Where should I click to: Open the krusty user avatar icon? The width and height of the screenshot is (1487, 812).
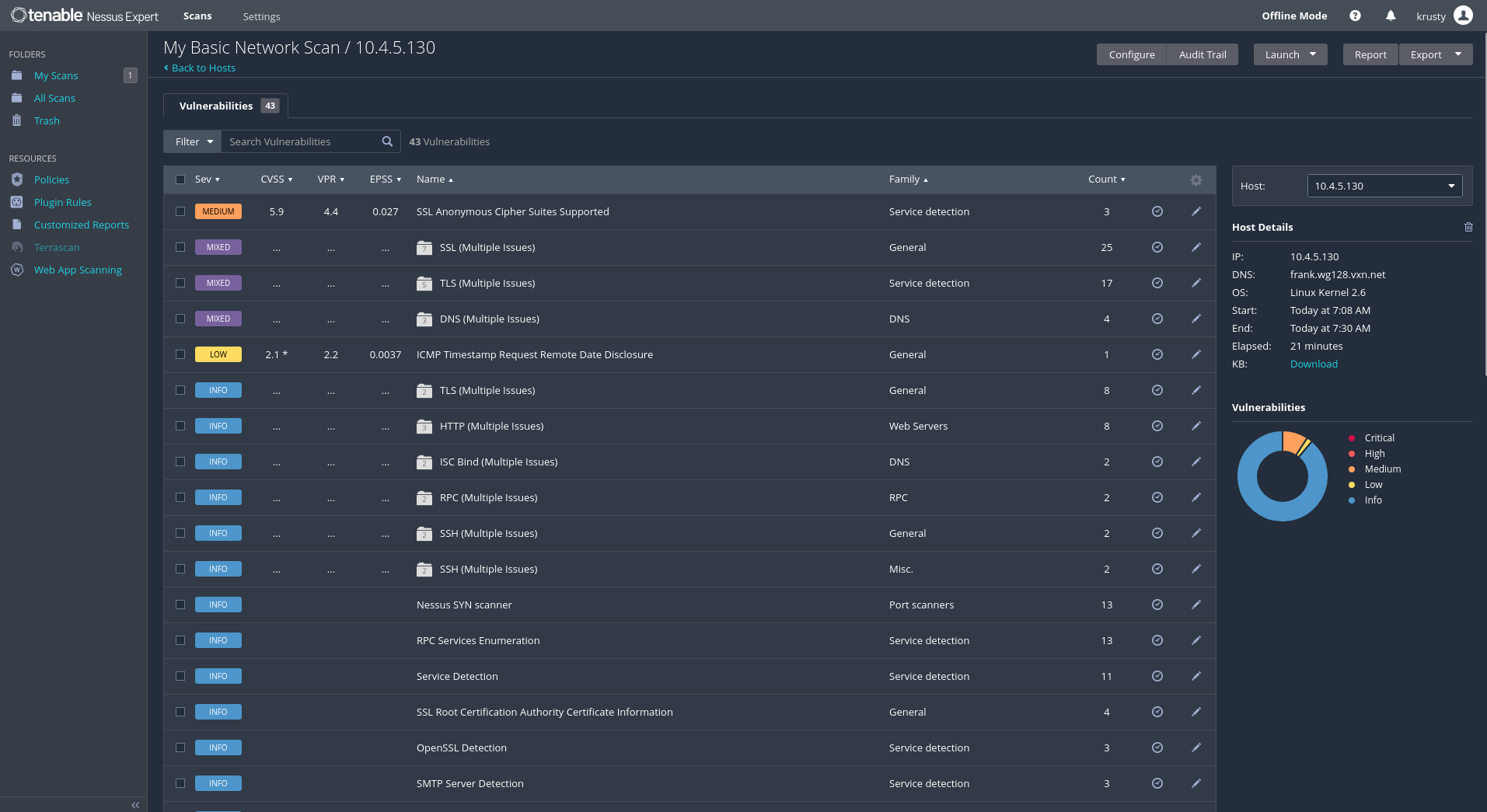click(x=1463, y=16)
